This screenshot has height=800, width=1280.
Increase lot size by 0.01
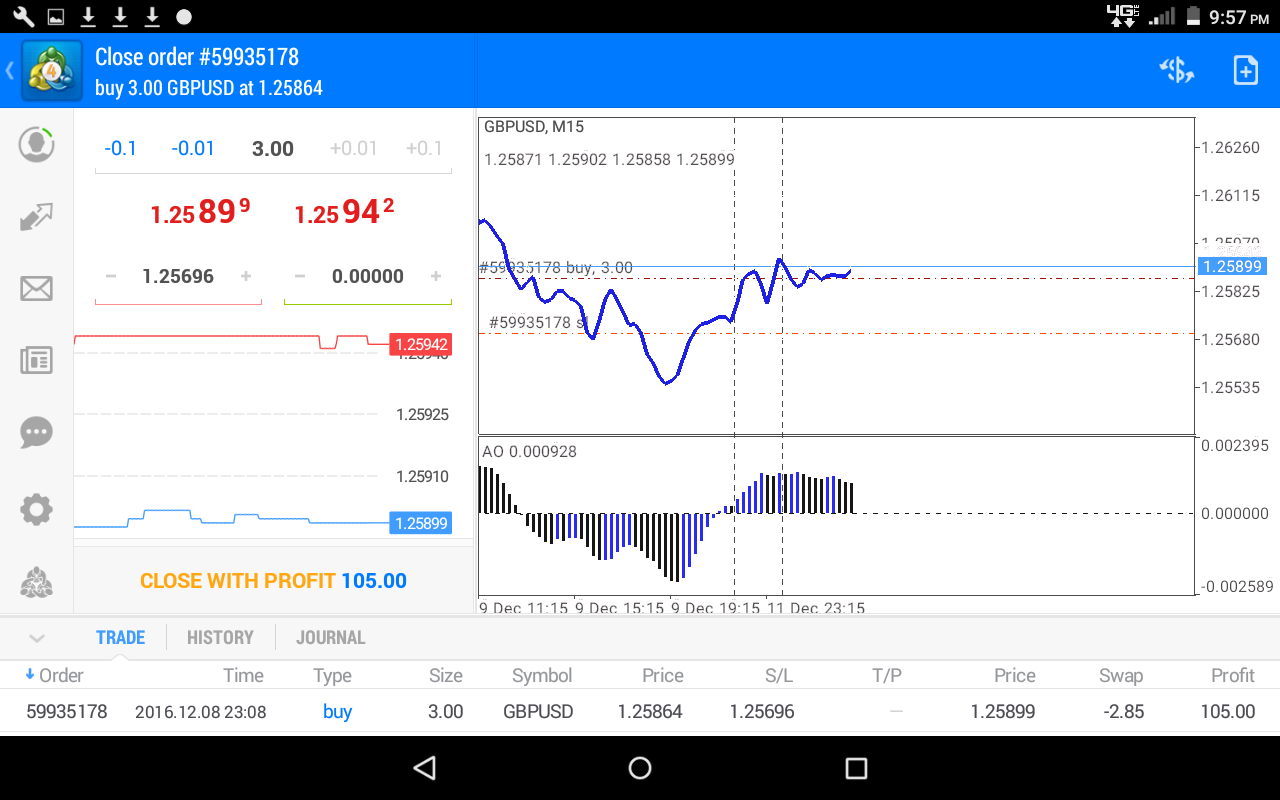[x=353, y=148]
